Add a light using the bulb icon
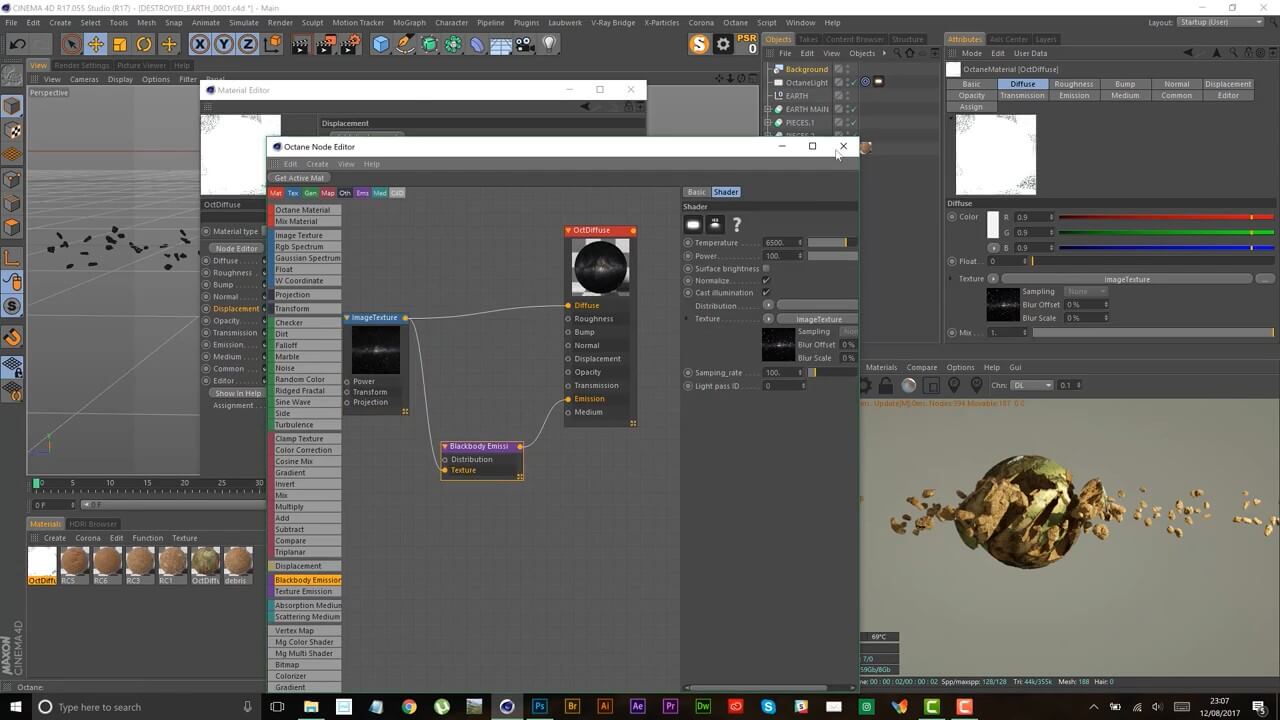 click(549, 44)
